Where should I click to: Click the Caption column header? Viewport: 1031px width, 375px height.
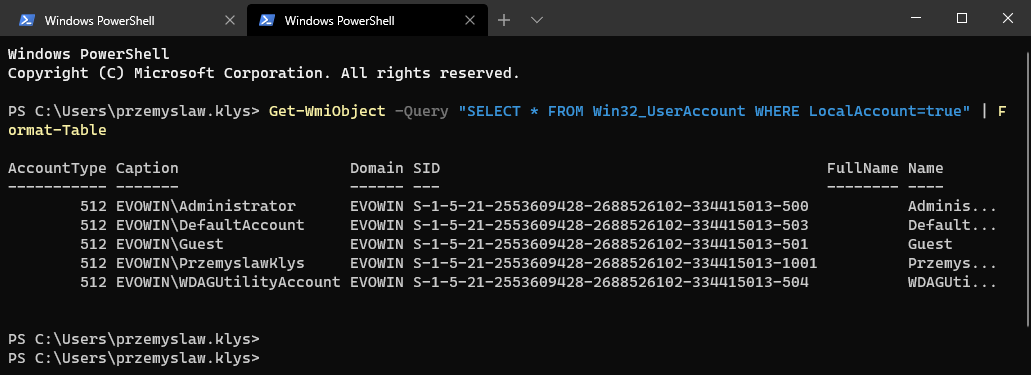point(147,168)
